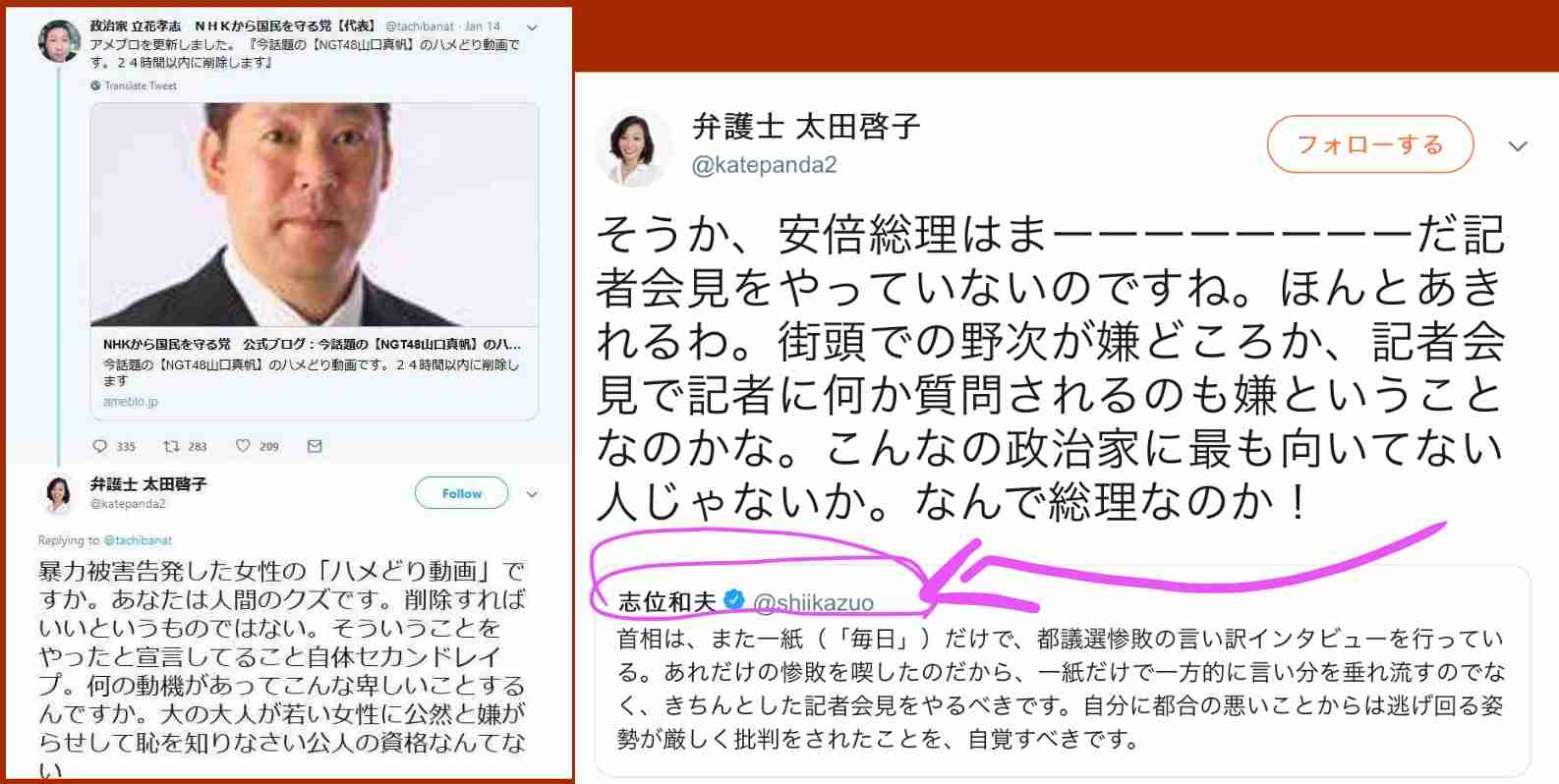Retweet using the 283 retweet icon

point(171,446)
